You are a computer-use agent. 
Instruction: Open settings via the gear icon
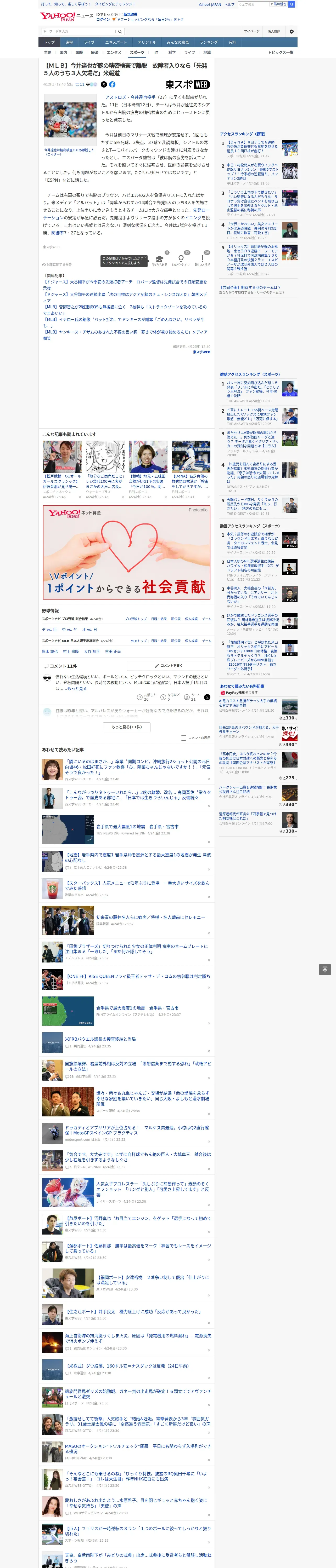(292, 31)
